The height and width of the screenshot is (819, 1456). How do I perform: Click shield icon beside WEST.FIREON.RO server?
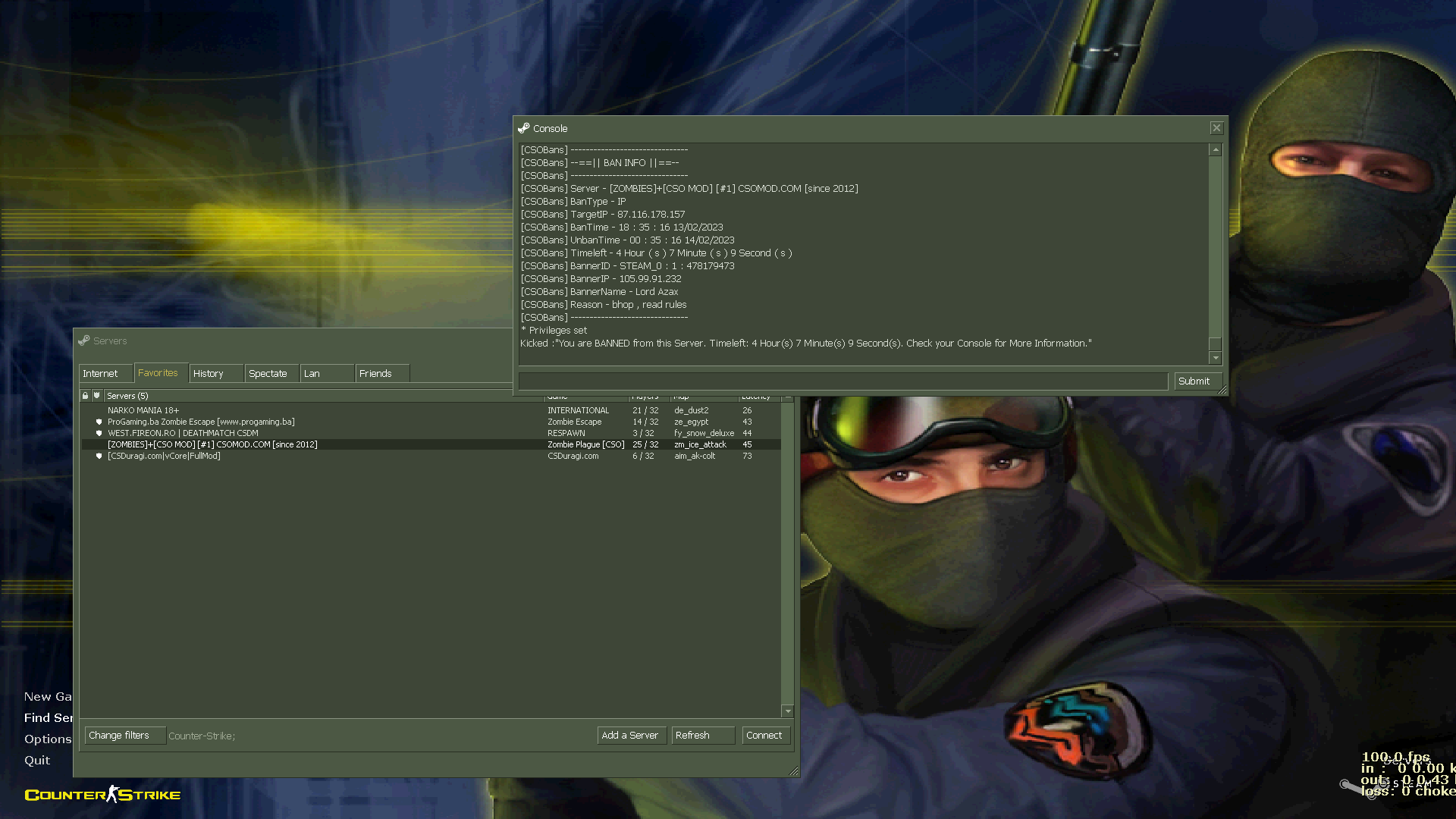(x=99, y=434)
